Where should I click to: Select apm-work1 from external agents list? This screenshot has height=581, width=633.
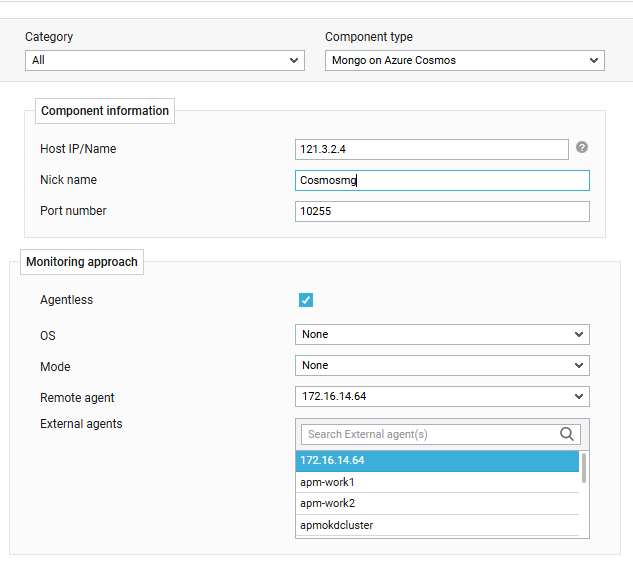(437, 482)
